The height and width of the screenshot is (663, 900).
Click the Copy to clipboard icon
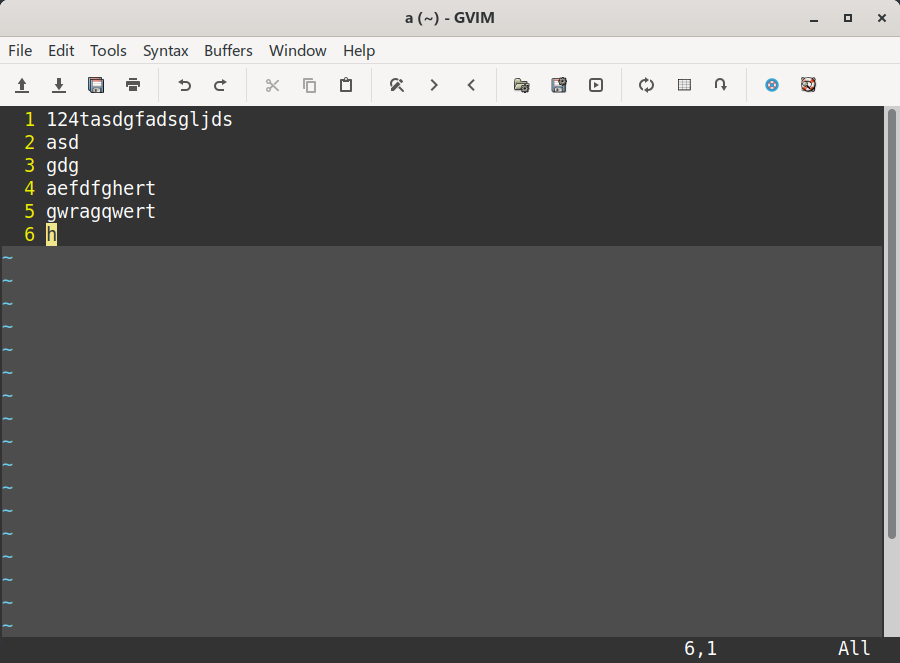[309, 86]
